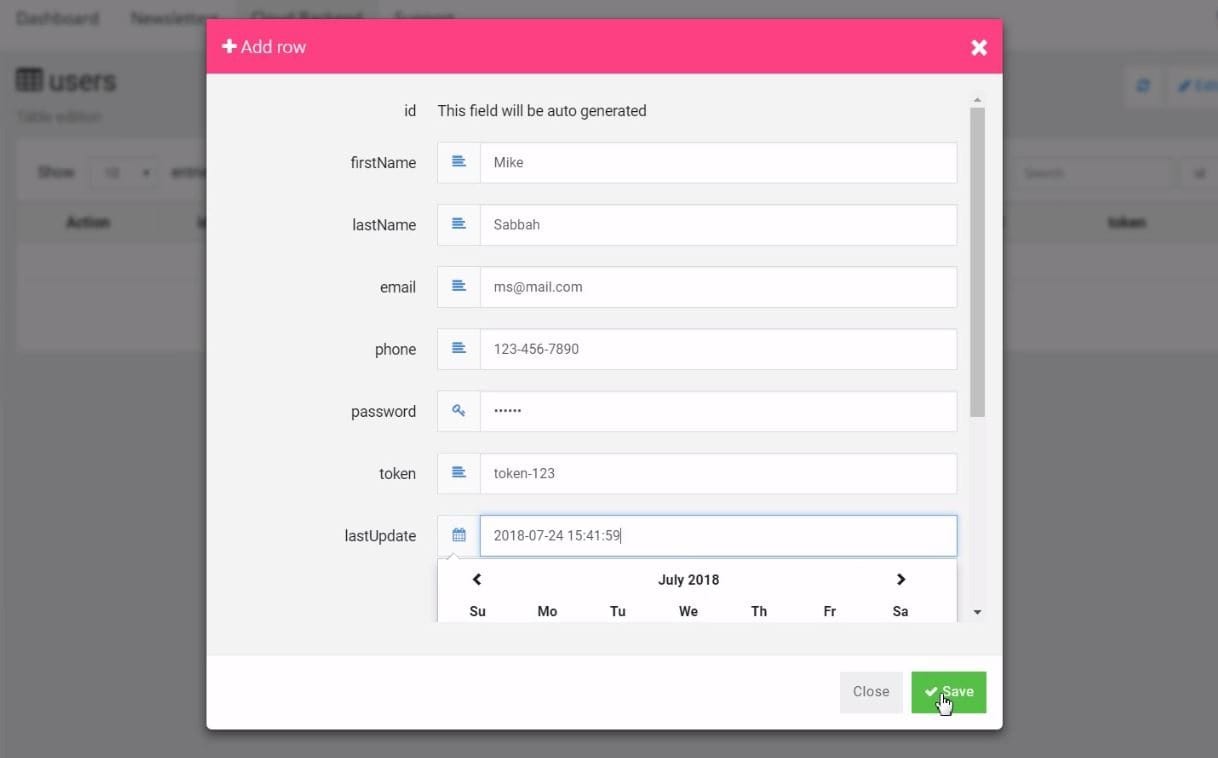Close the Add row dialog with X

979,47
